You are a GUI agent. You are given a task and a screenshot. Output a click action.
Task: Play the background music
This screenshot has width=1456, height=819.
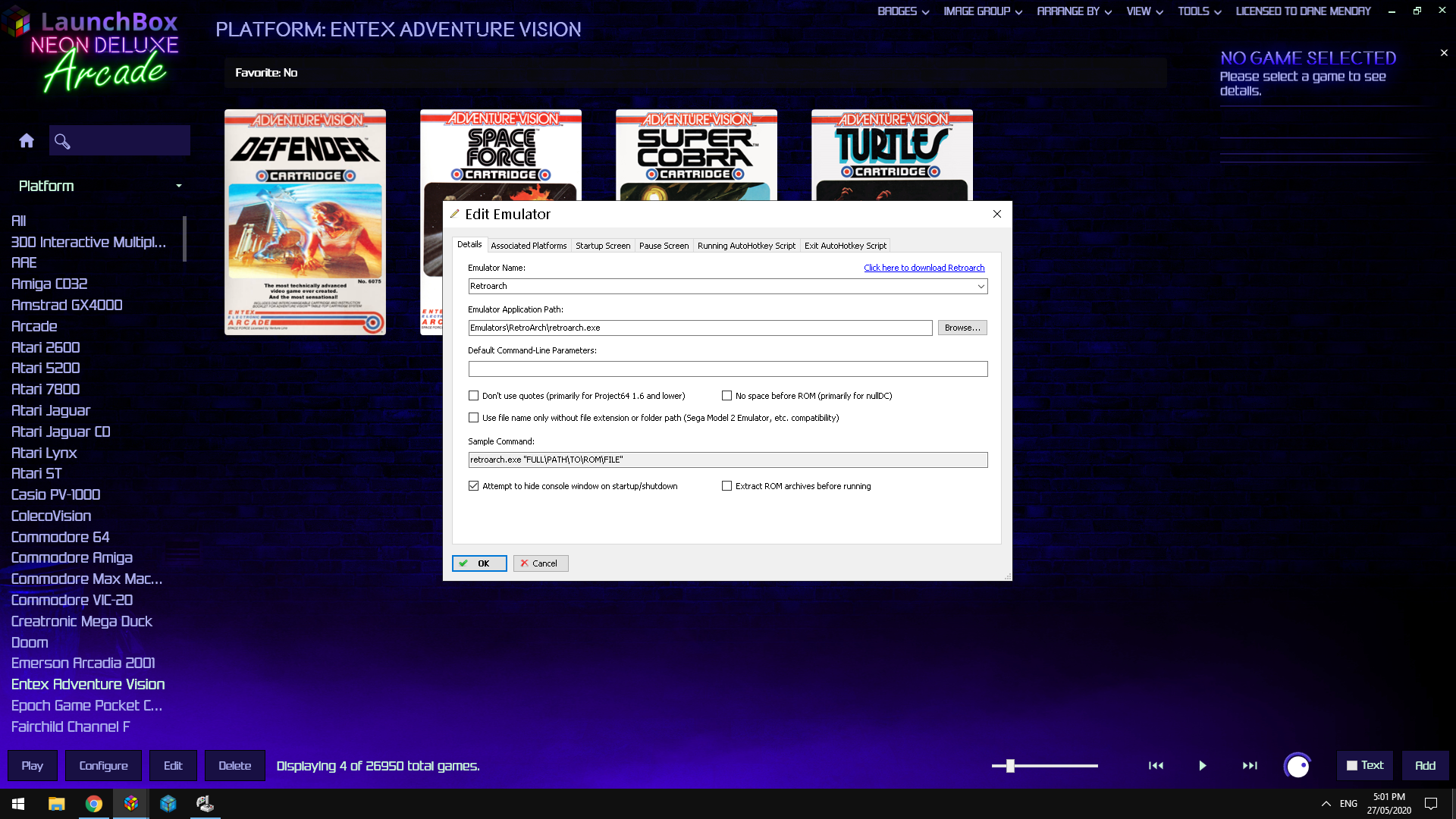tap(1203, 766)
